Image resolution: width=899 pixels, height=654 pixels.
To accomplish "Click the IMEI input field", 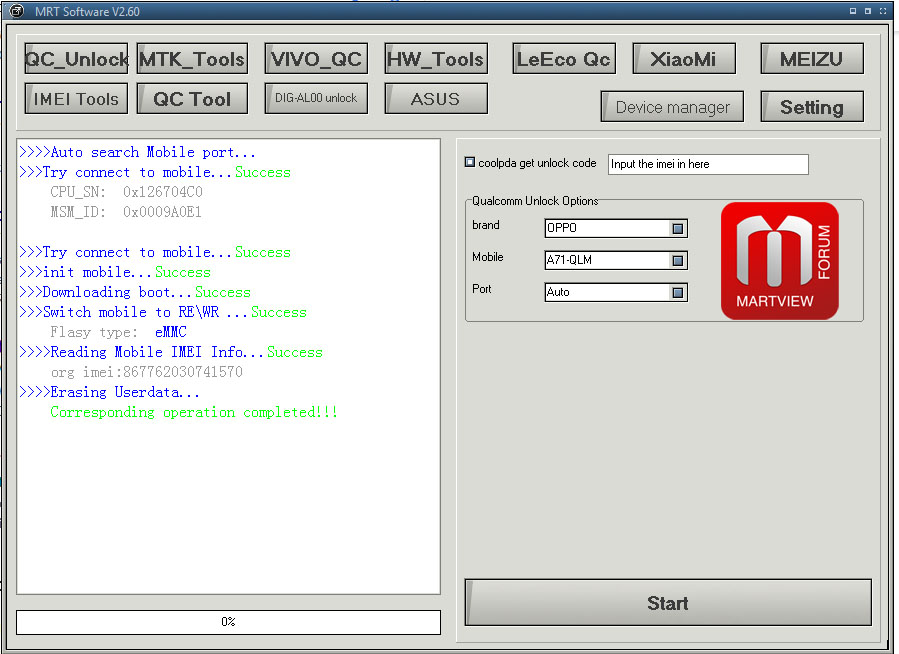I will (x=708, y=165).
